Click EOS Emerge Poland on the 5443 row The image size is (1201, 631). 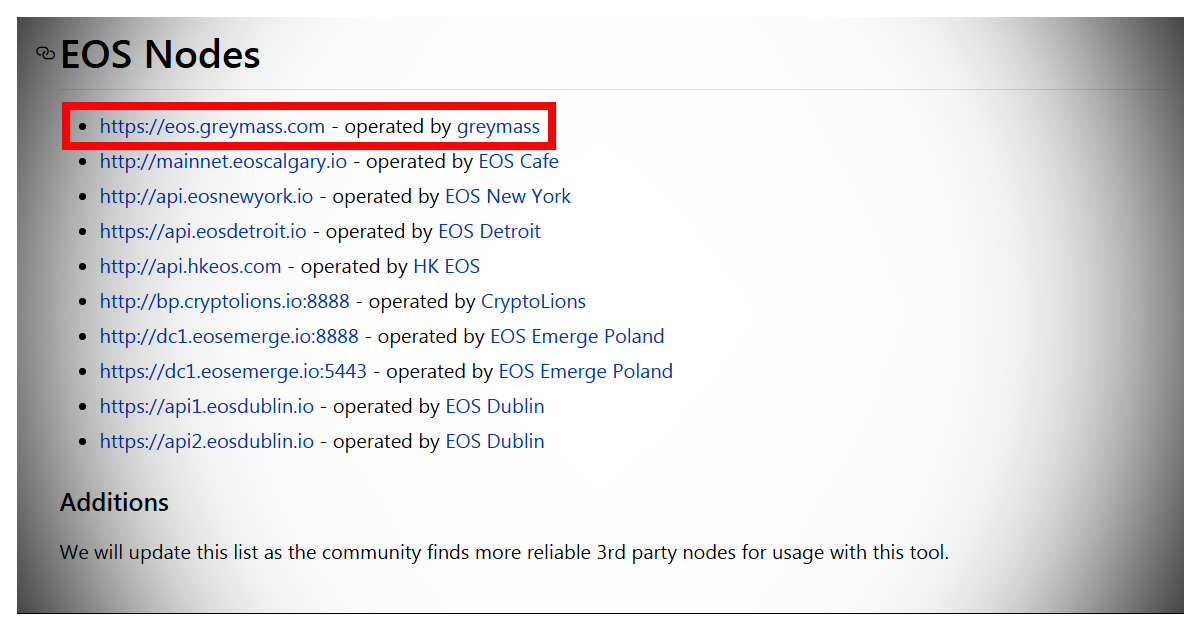(x=585, y=372)
